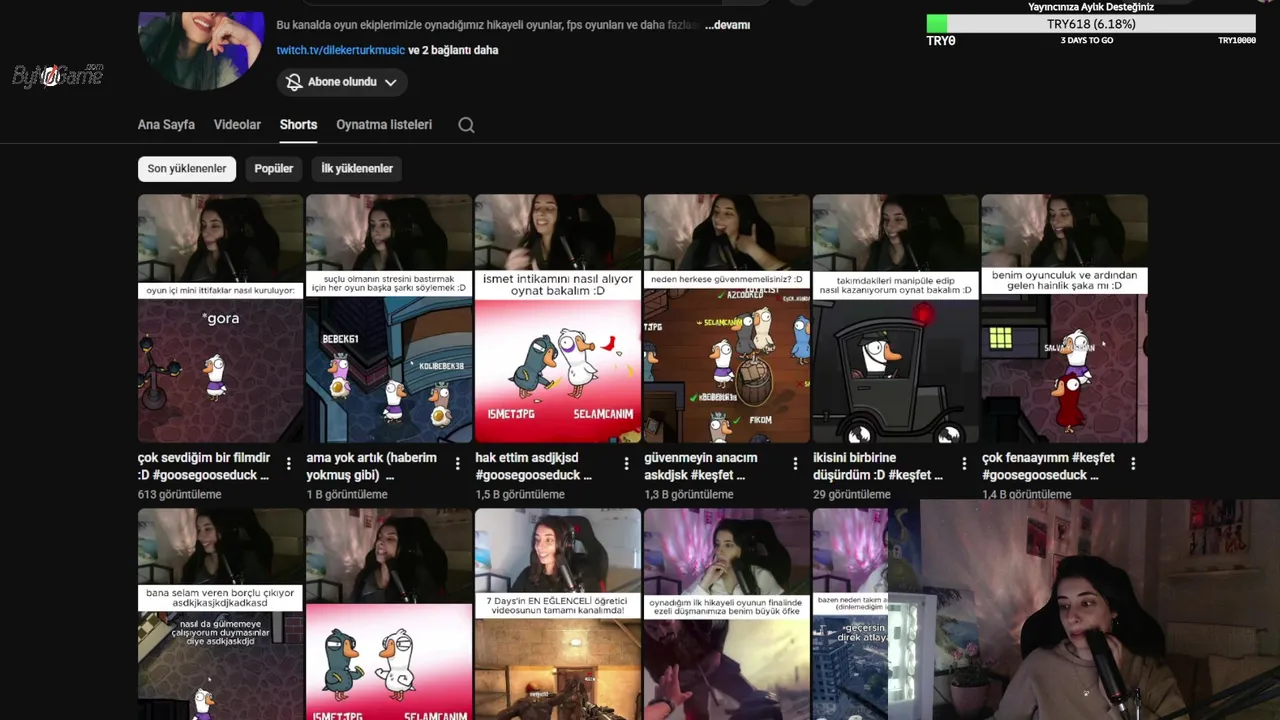Click the '1,5 B görüntüleme' view count
1280x720 pixels.
pyautogui.click(x=520, y=495)
